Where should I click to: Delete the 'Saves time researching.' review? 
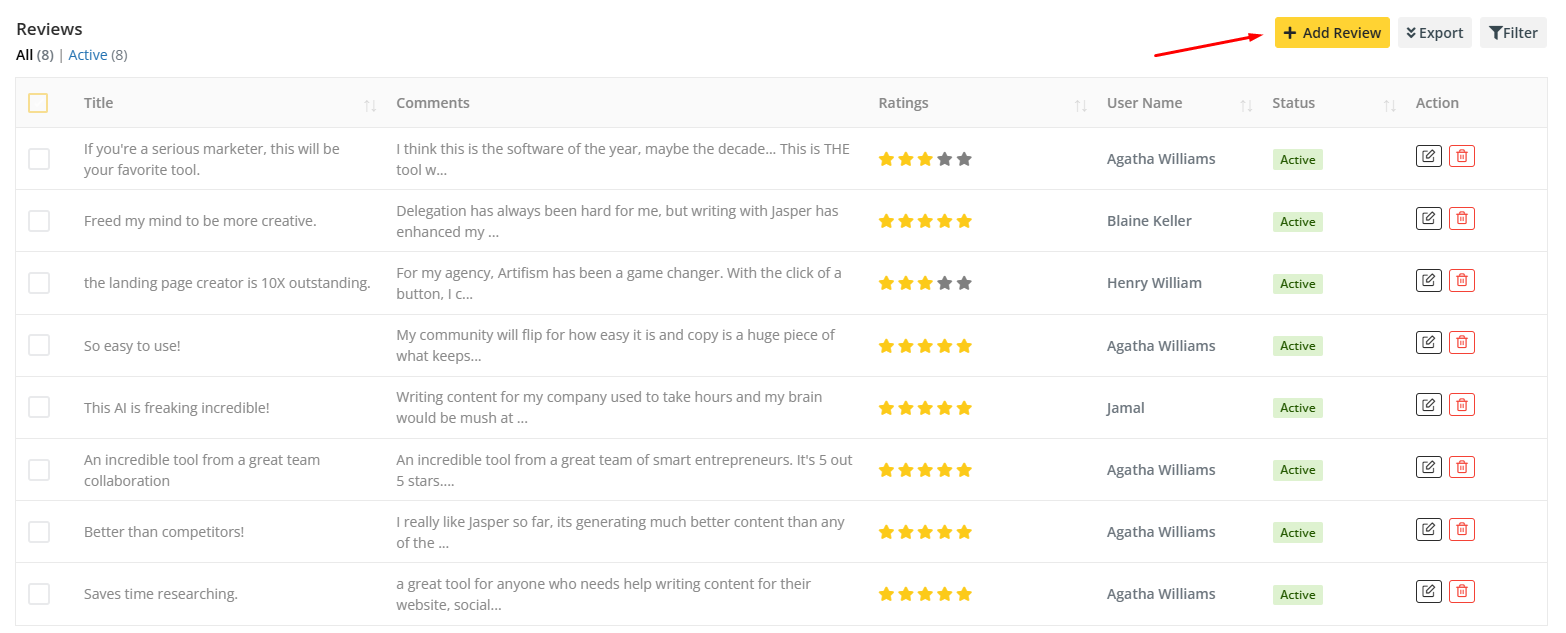1462,591
